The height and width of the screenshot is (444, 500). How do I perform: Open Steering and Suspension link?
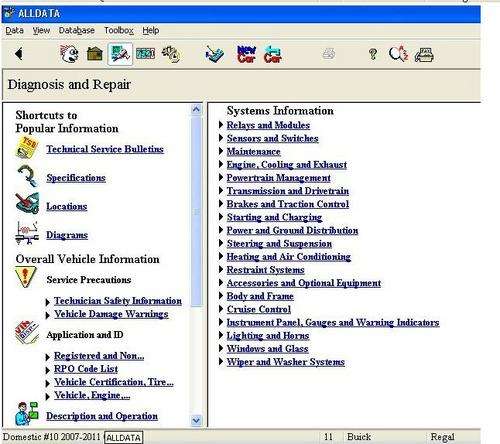pyautogui.click(x=279, y=244)
